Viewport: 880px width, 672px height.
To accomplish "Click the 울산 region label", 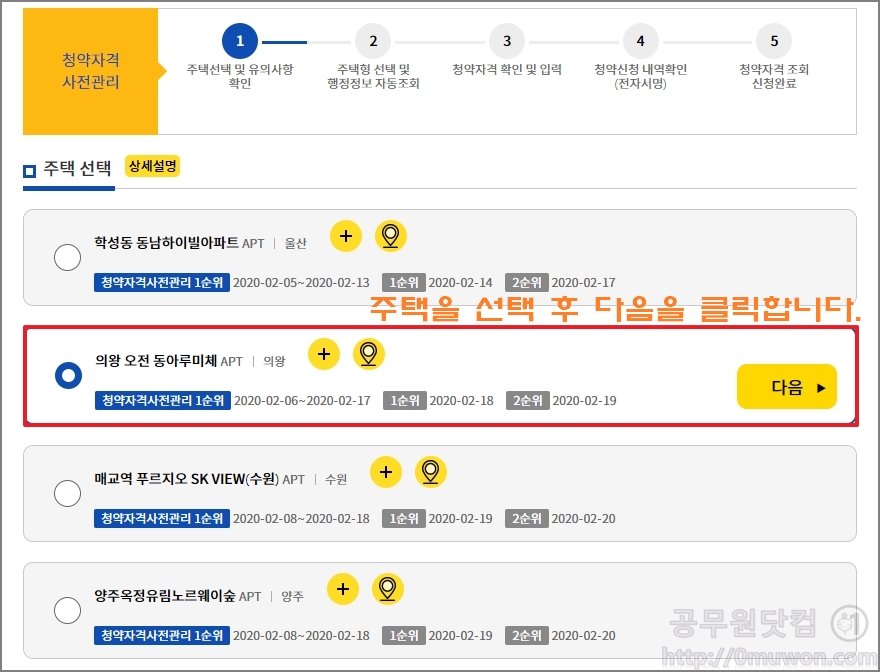I will tap(296, 244).
